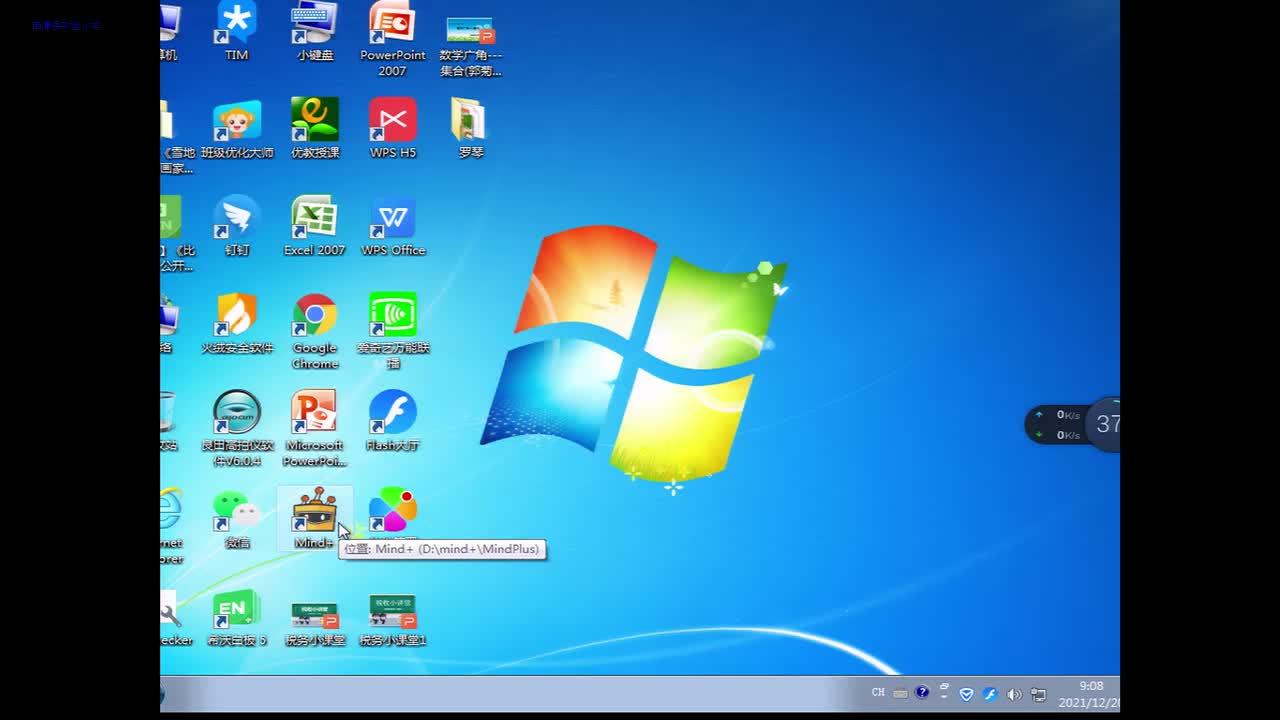Viewport: 1280px width, 720px height.
Task: Open the taskbar clock showing 9:08
Action: (x=1092, y=694)
